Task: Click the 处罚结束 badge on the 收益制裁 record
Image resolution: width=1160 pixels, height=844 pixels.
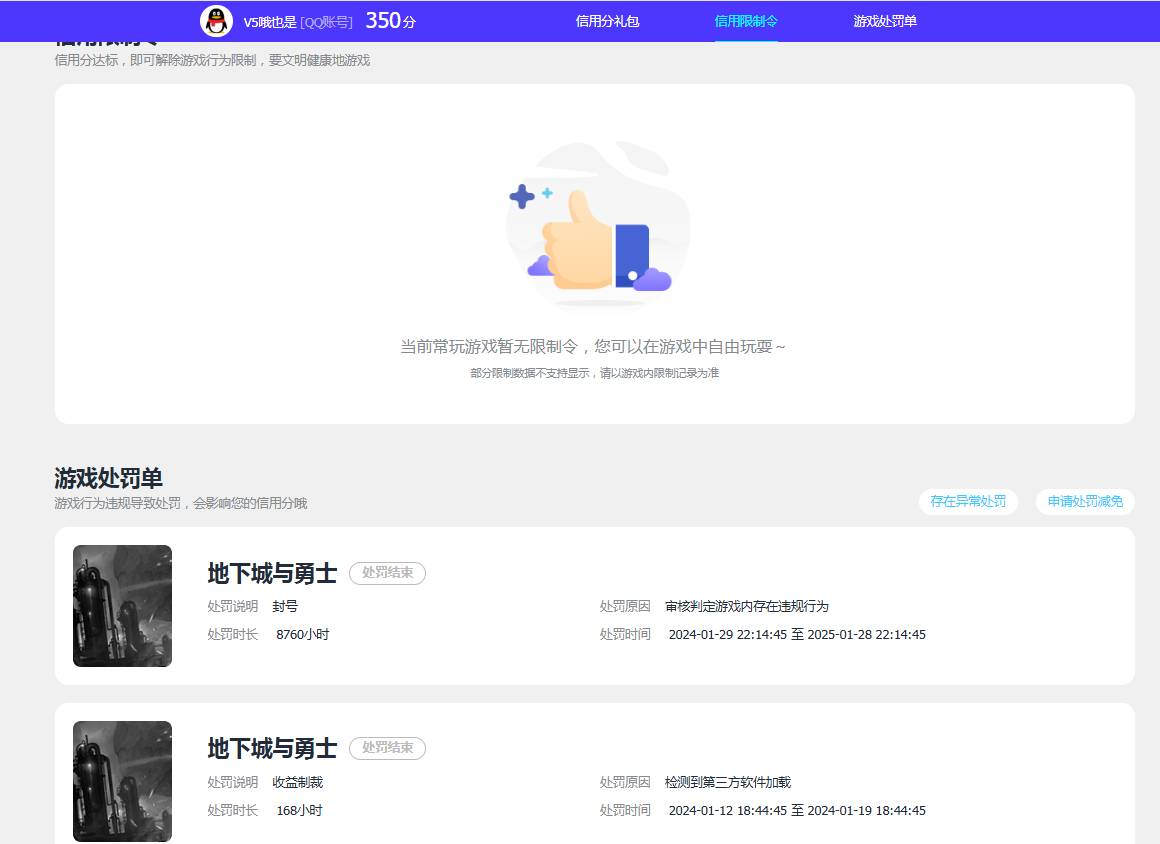Action: point(388,748)
